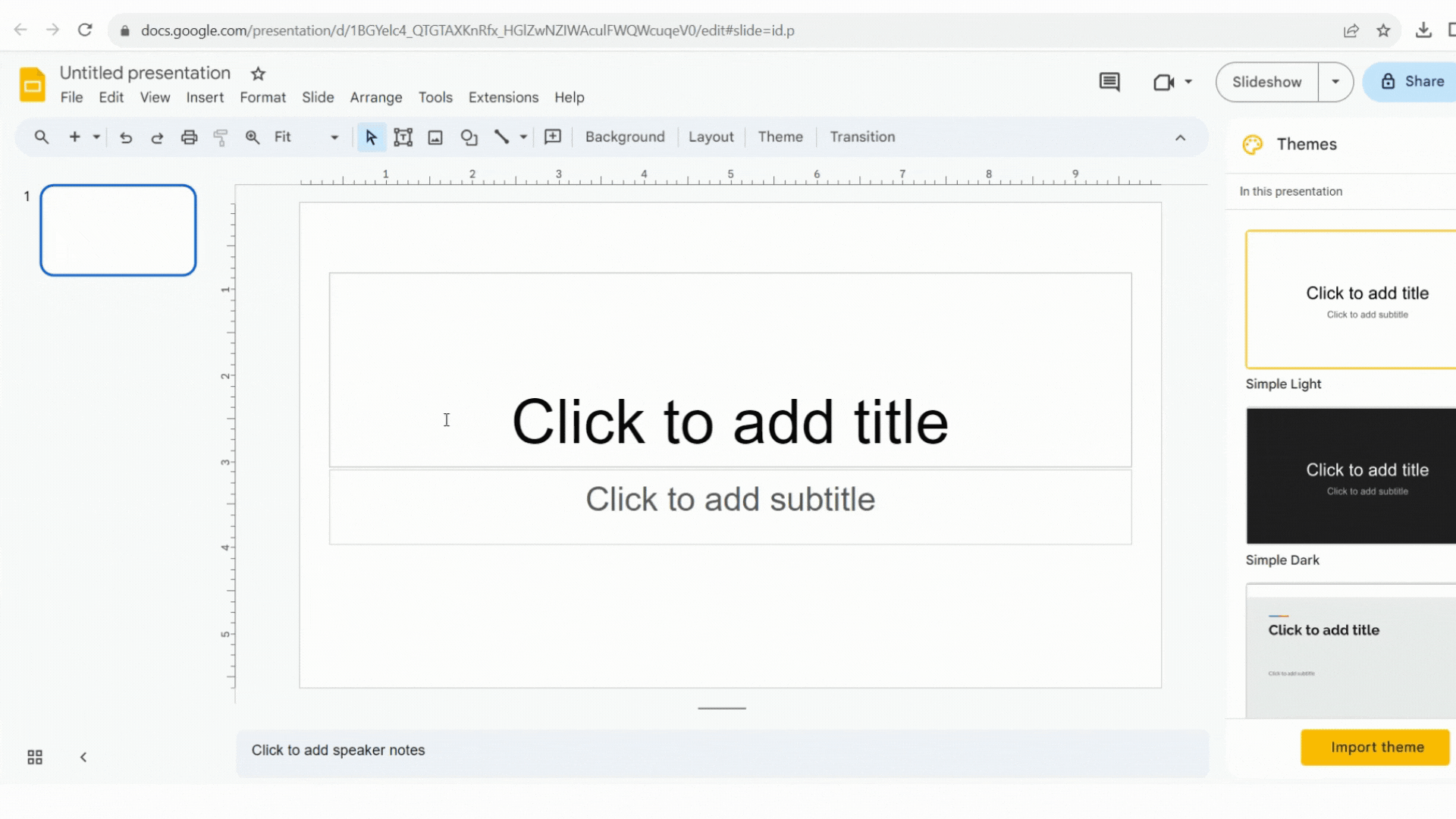Expand the Meet camera dropdown arrow

(1188, 82)
